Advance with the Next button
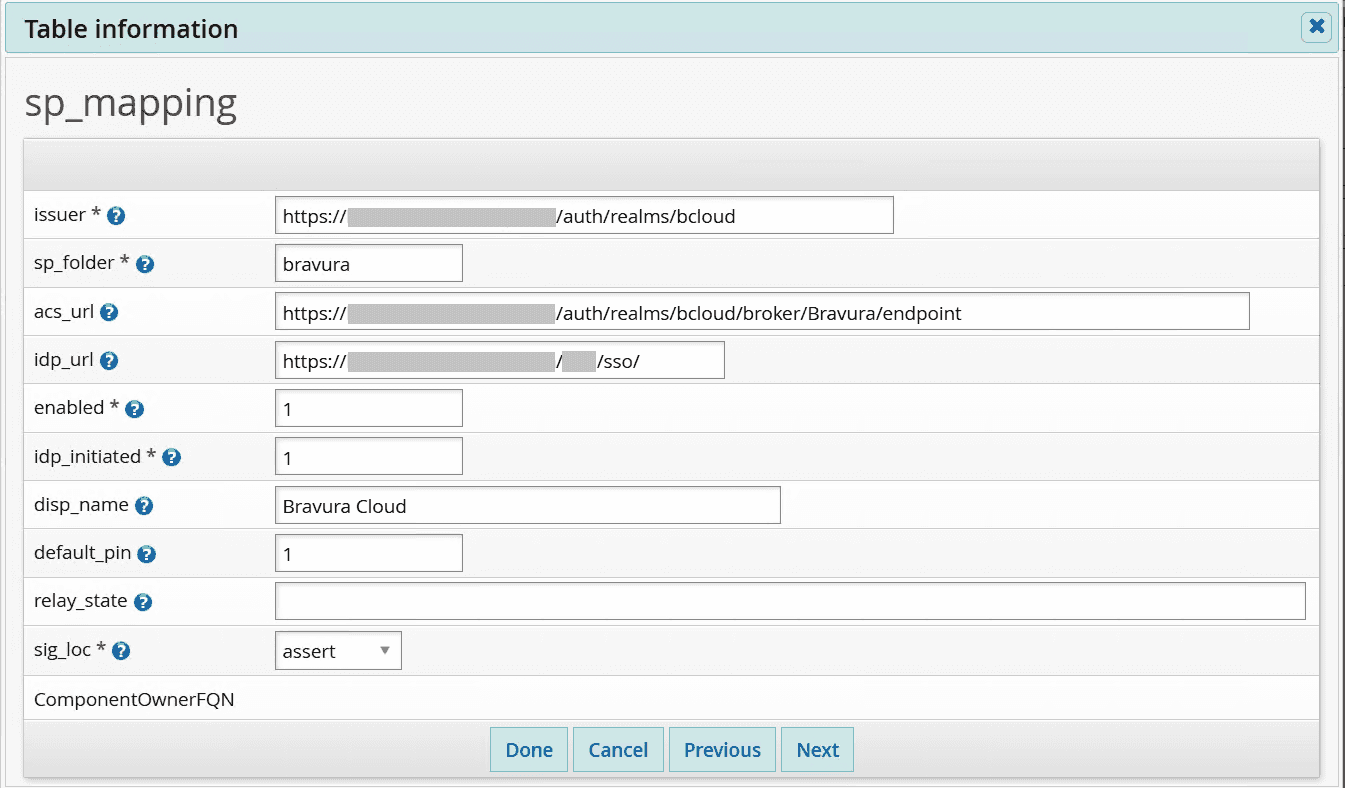 [817, 750]
